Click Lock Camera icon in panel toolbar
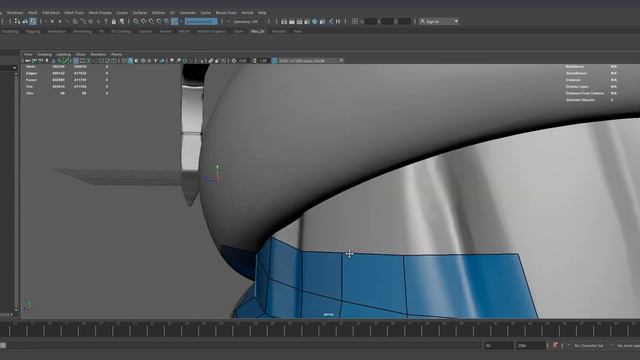 34,61
